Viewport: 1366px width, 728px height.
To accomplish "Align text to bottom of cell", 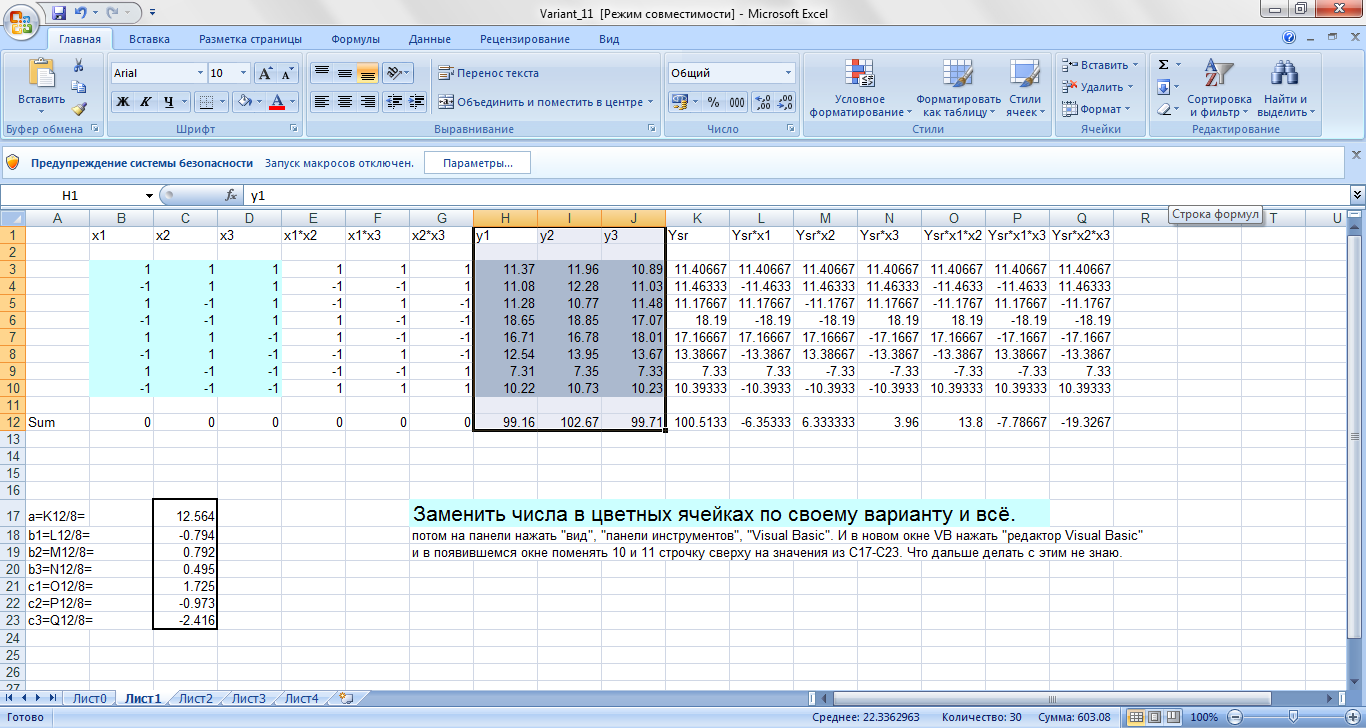I will (x=367, y=73).
